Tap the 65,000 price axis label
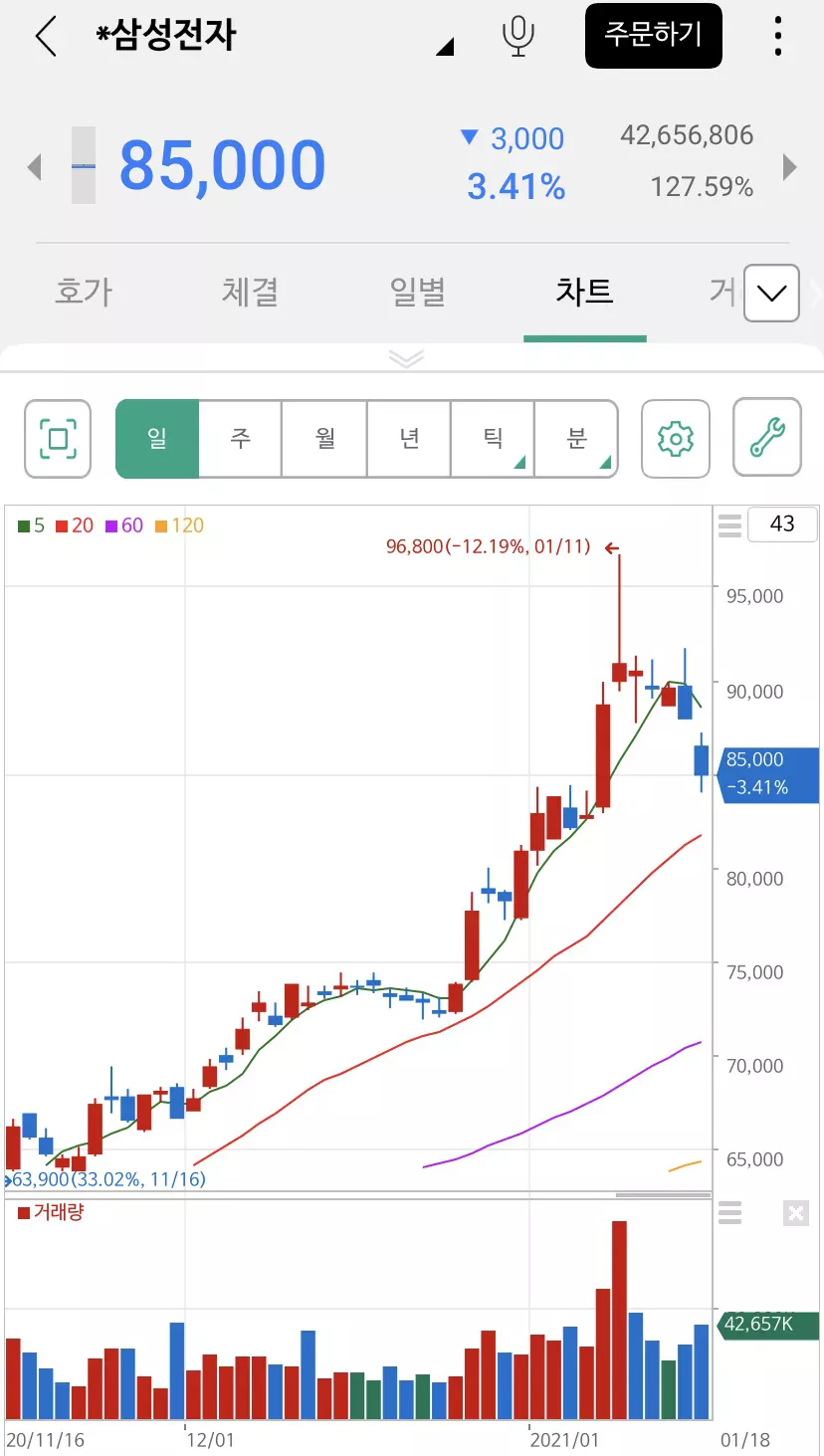This screenshot has width=824, height=1456. coord(754,1159)
